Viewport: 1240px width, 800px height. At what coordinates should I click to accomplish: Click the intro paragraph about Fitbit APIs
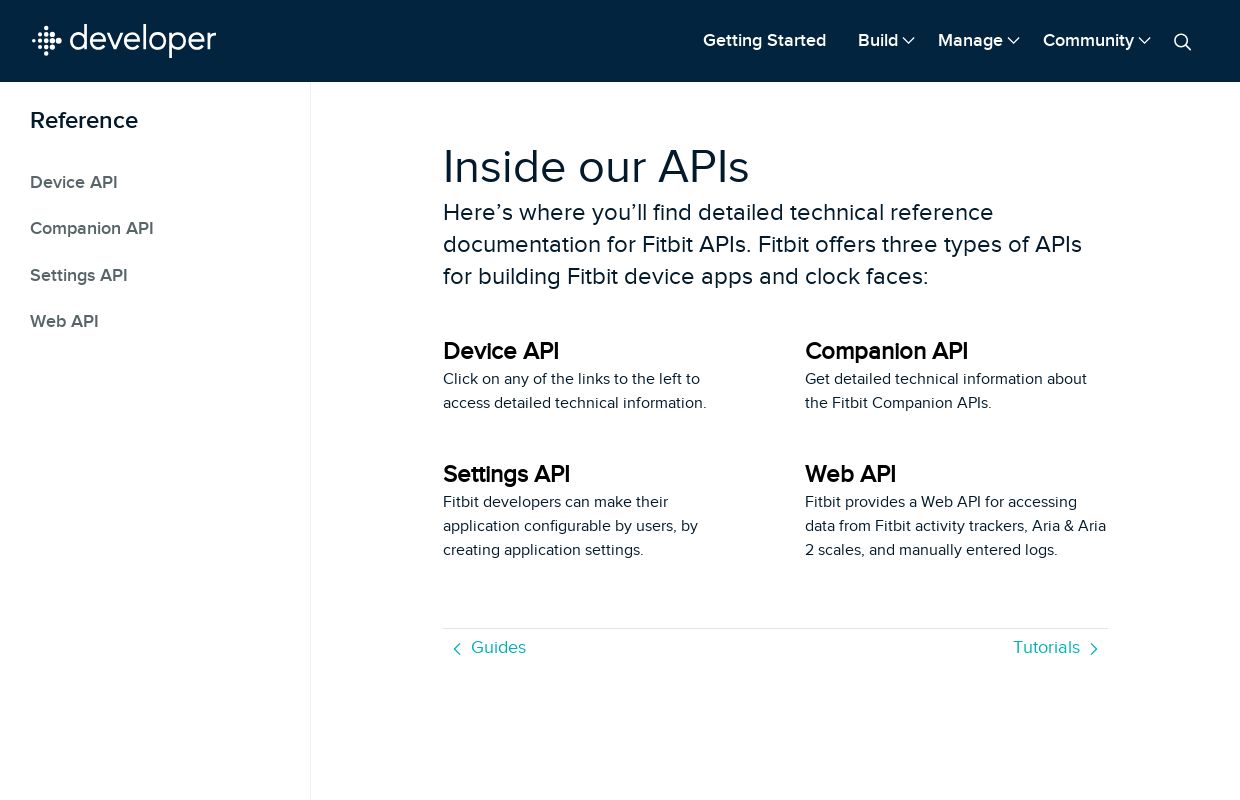(762, 245)
